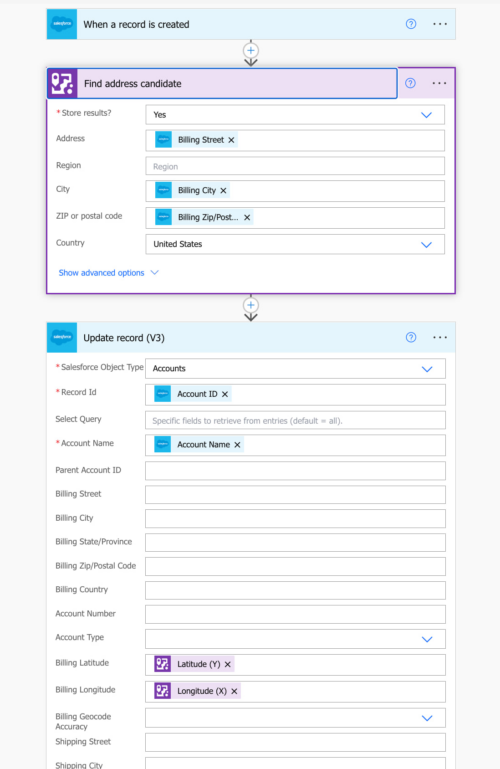Open more options for Update record (V3)
The image size is (500, 769).
pos(440,337)
